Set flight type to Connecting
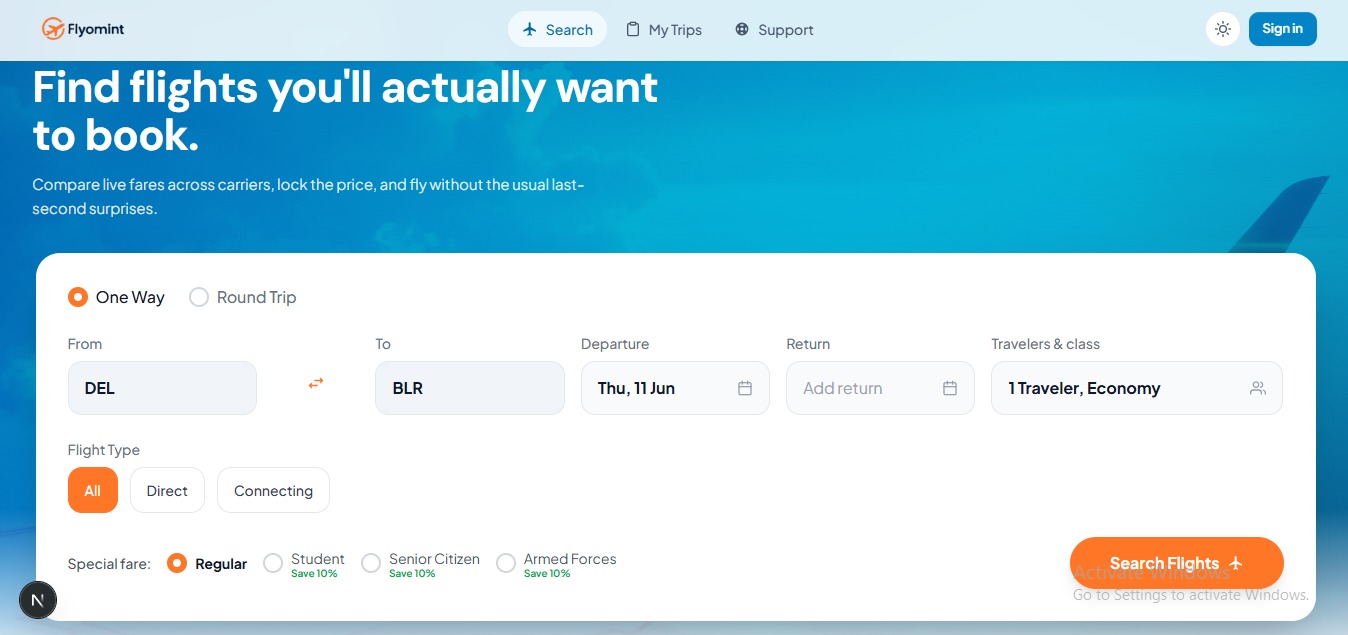 coord(273,490)
